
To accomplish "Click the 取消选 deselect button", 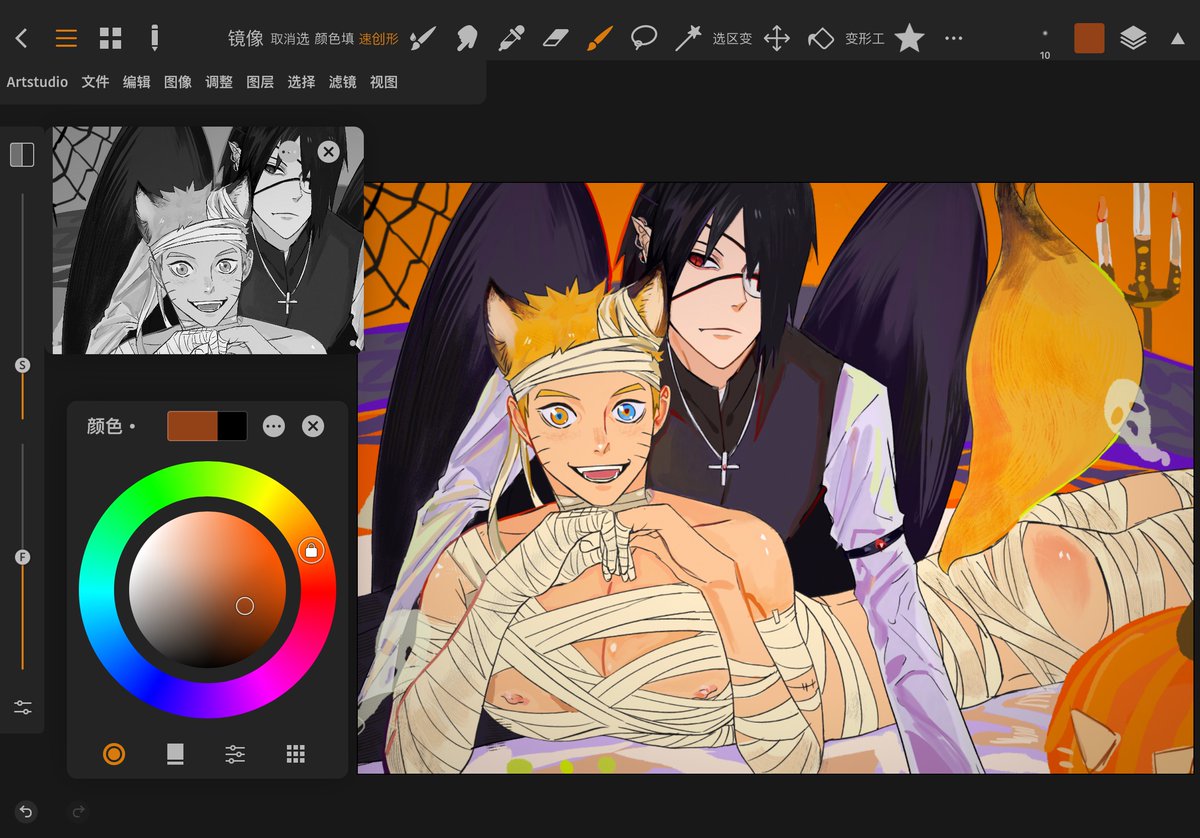I will click(289, 39).
